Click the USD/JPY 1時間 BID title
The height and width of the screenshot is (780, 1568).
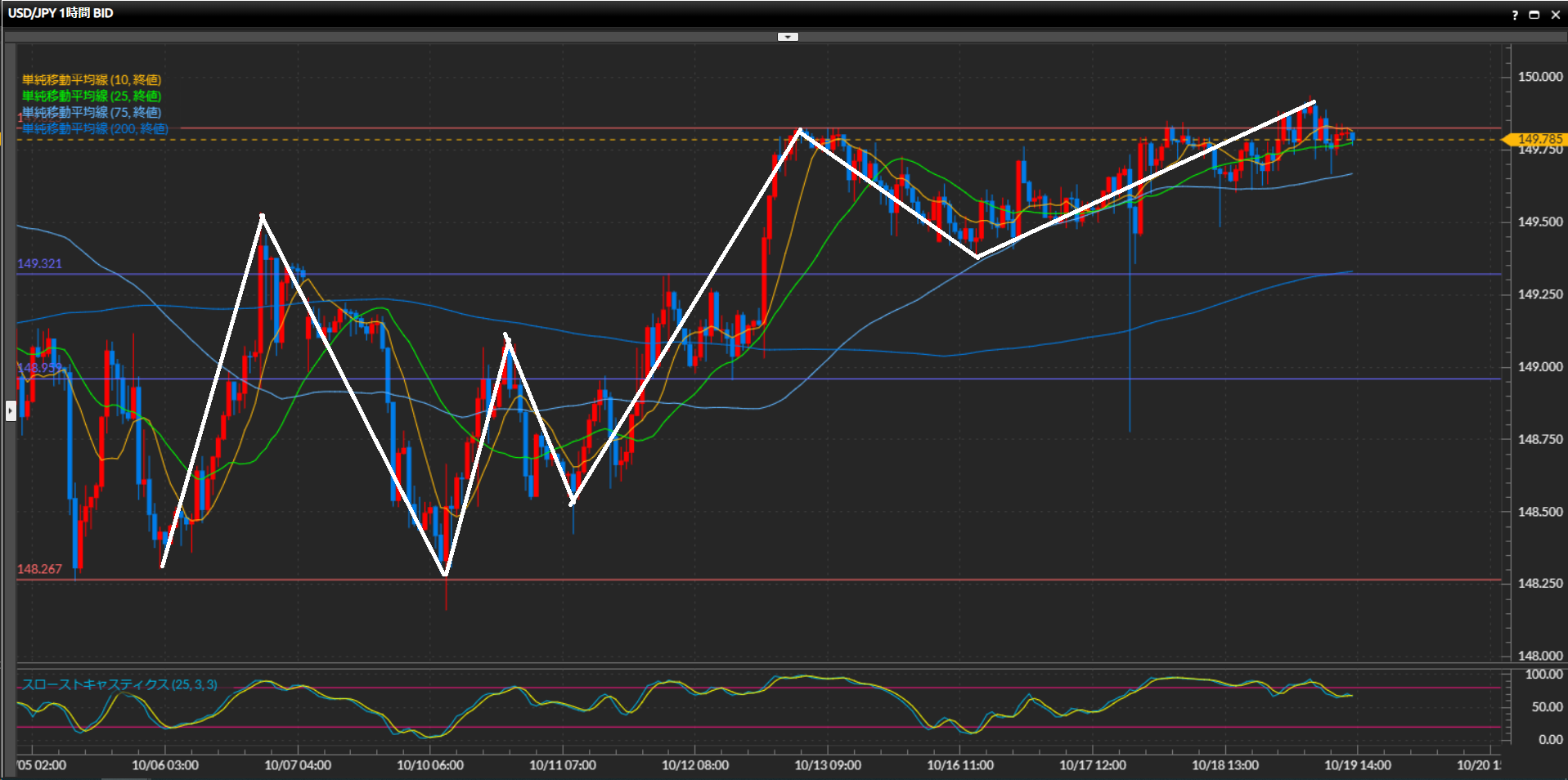click(x=61, y=13)
